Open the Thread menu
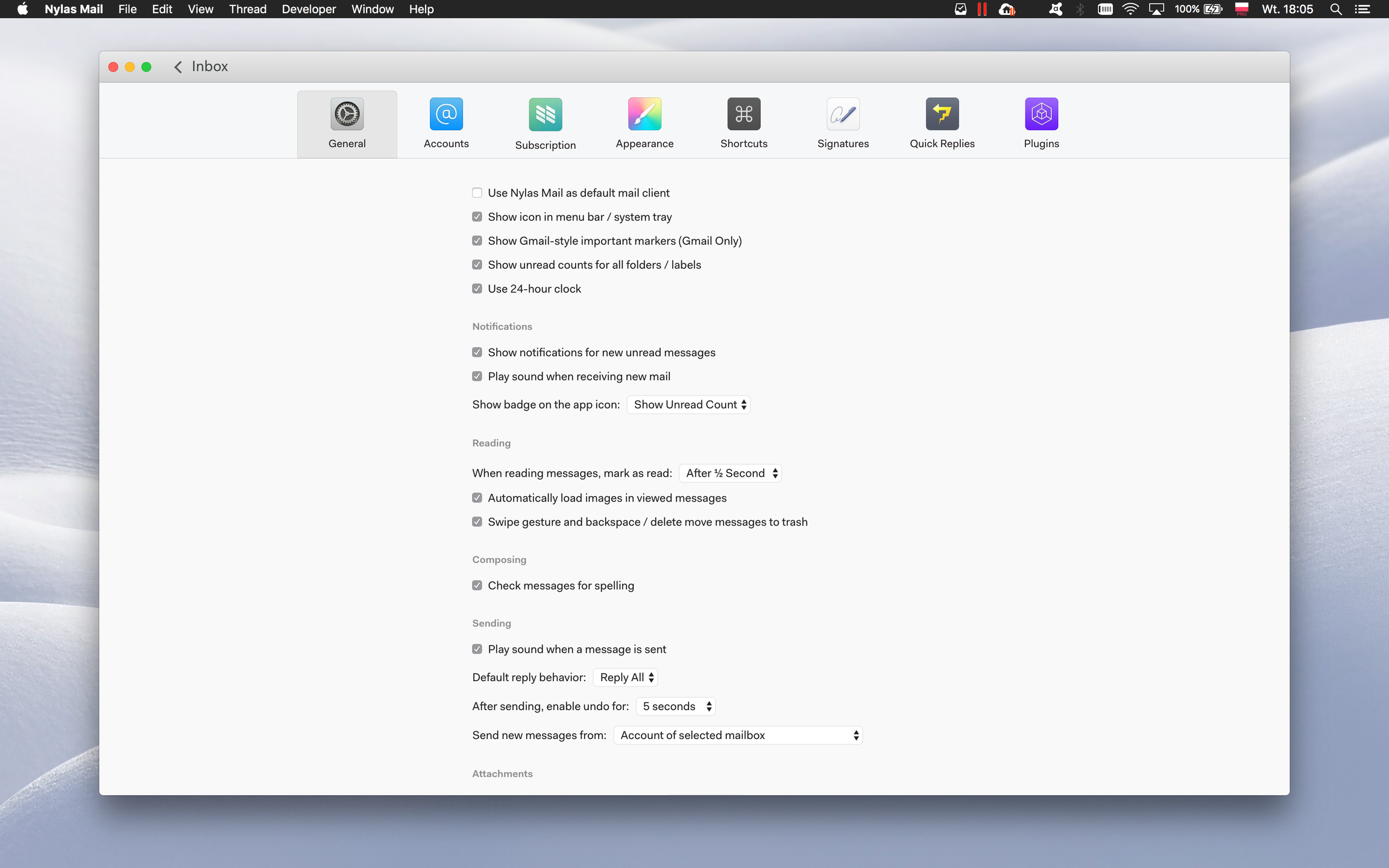Image resolution: width=1389 pixels, height=868 pixels. coord(247,9)
